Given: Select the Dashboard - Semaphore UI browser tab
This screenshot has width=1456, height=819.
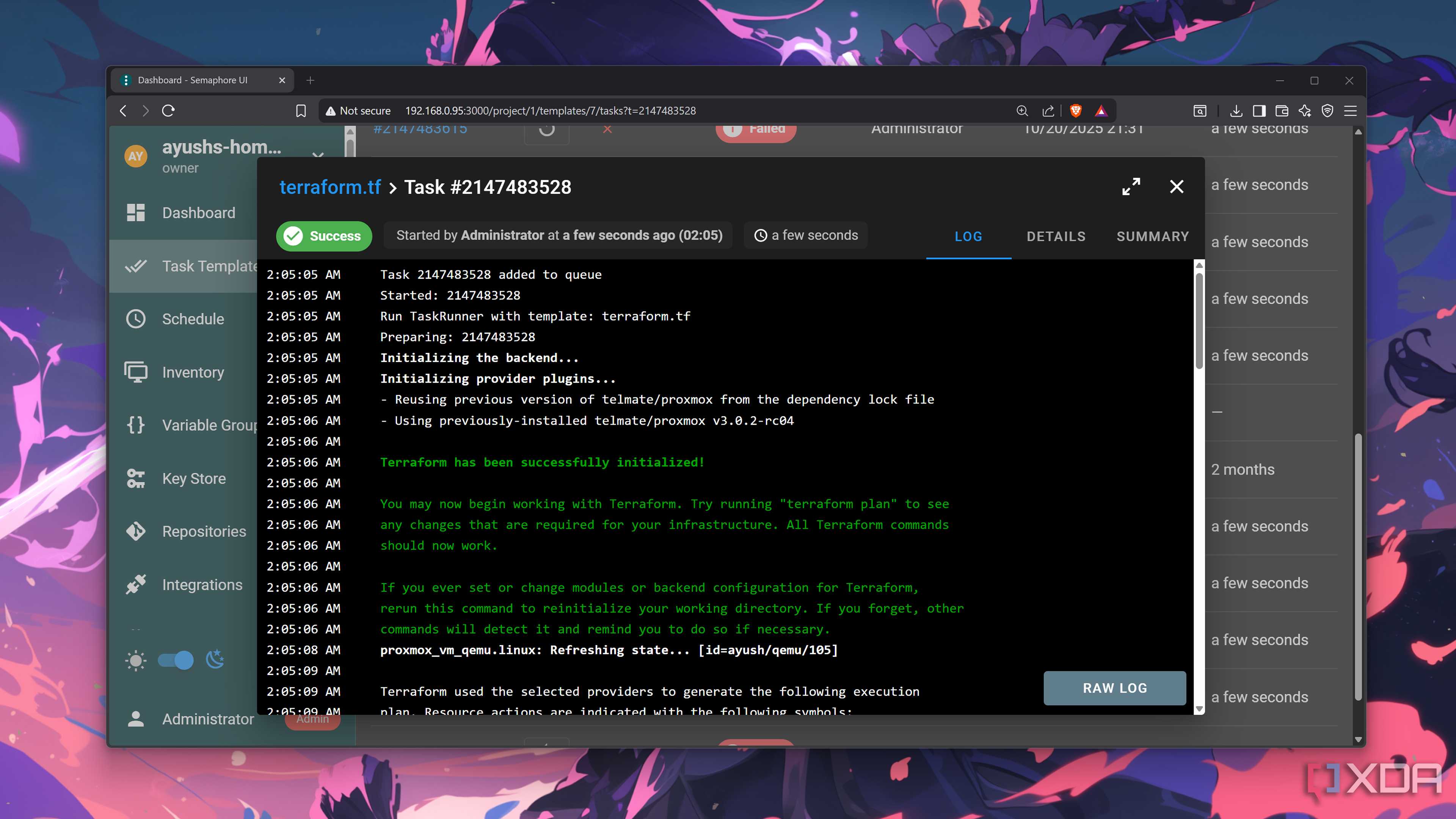Looking at the screenshot, I should [x=202, y=80].
